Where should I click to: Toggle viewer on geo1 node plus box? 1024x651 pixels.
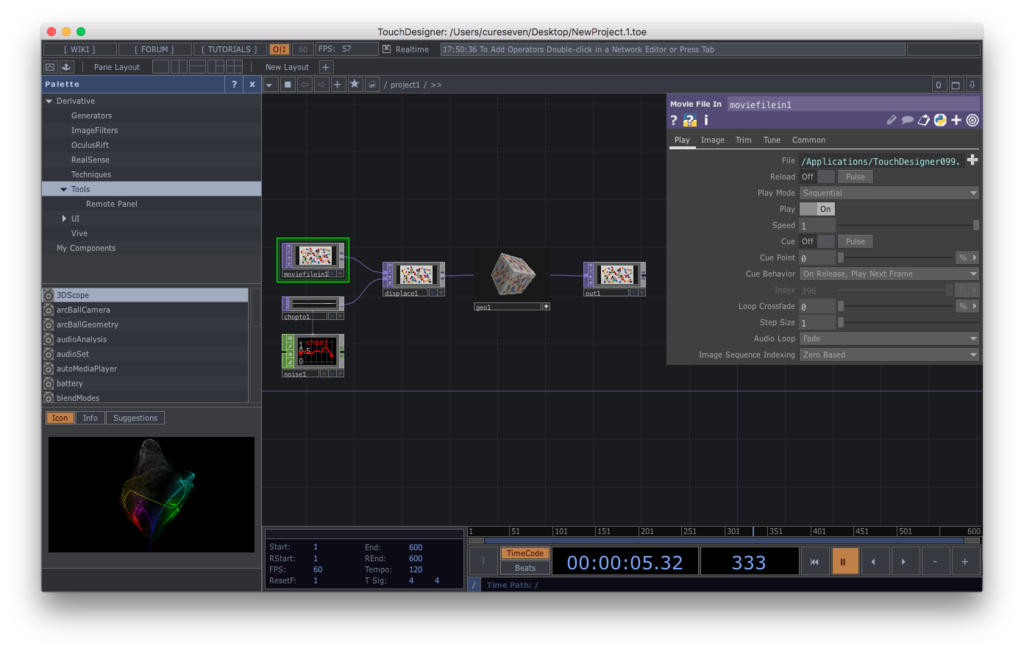(x=546, y=306)
